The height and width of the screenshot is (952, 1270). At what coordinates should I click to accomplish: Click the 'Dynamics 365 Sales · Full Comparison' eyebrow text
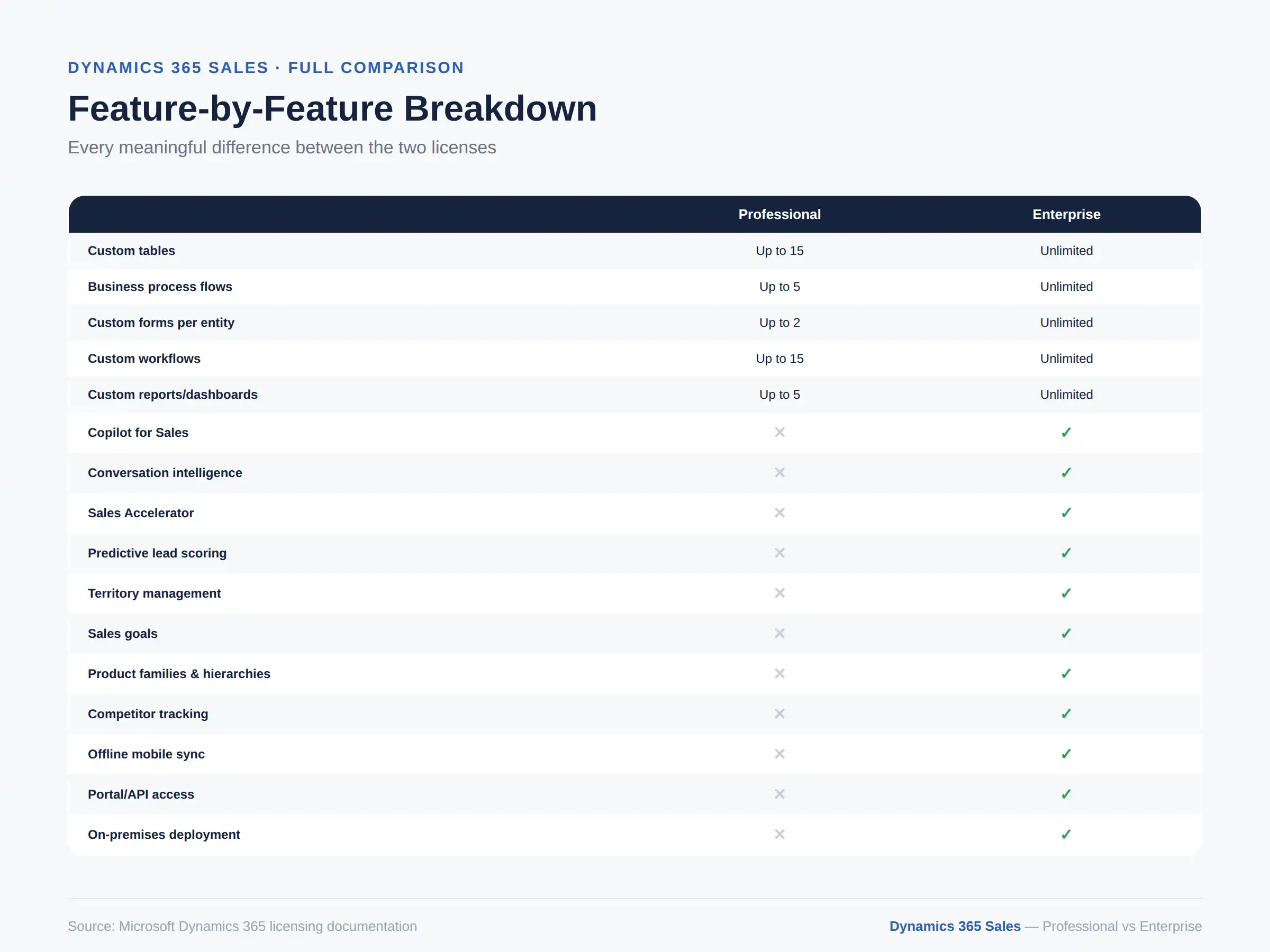(x=266, y=68)
